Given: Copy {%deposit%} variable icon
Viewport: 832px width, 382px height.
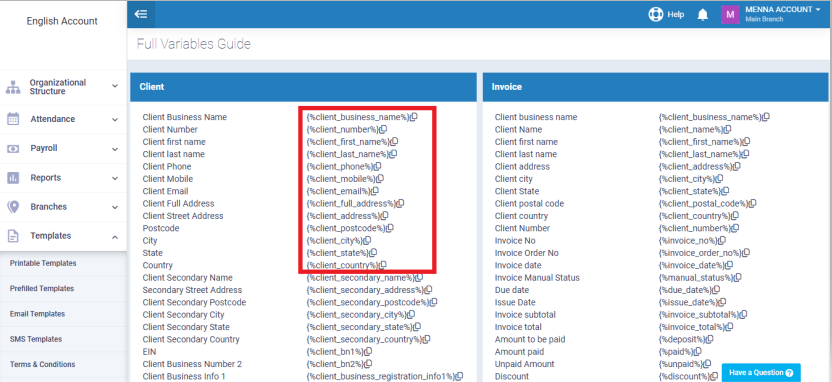Looking at the screenshot, I should point(709,340).
